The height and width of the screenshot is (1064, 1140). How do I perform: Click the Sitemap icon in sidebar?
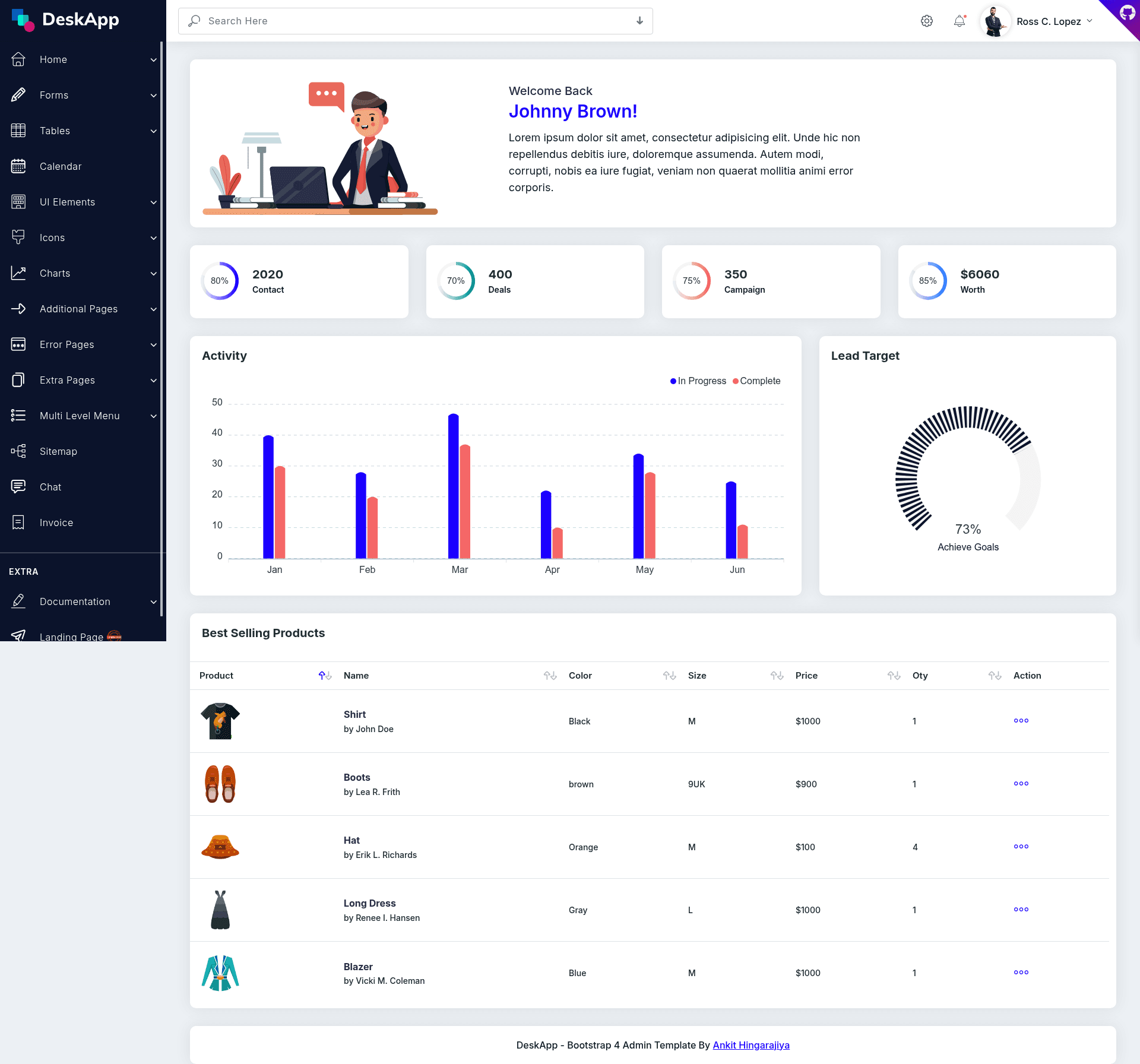(x=18, y=451)
